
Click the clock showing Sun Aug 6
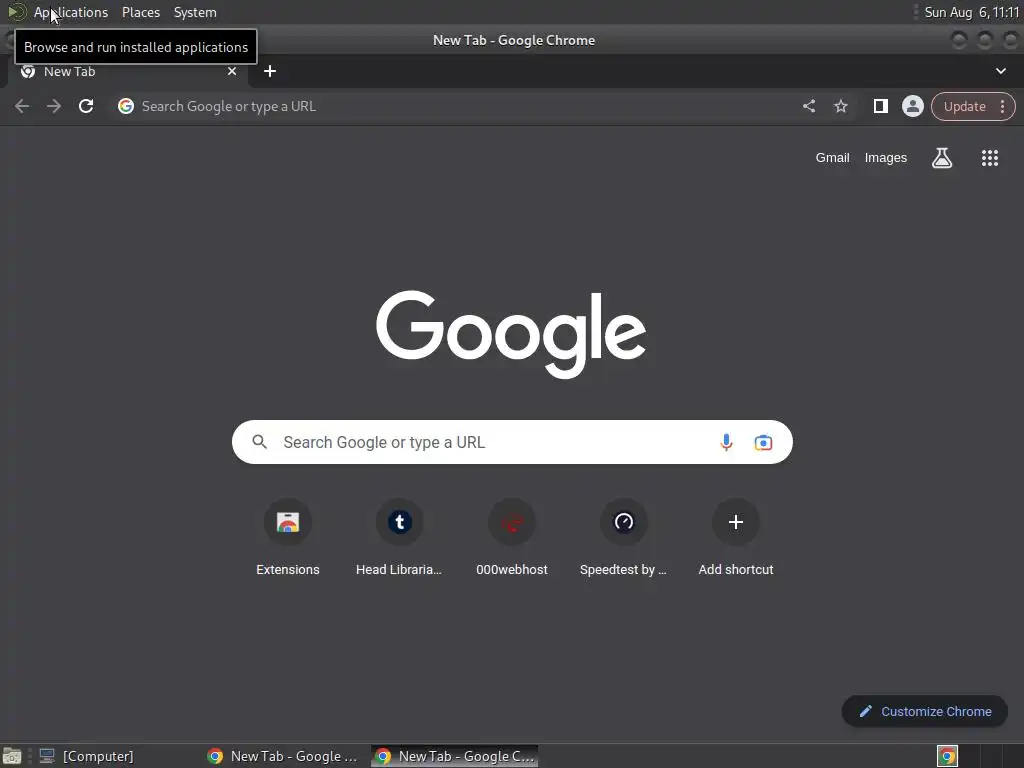point(971,12)
